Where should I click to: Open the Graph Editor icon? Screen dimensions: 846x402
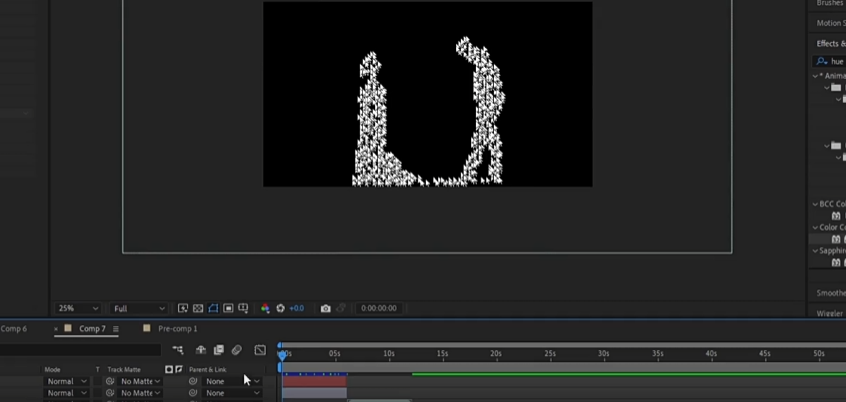[260, 350]
